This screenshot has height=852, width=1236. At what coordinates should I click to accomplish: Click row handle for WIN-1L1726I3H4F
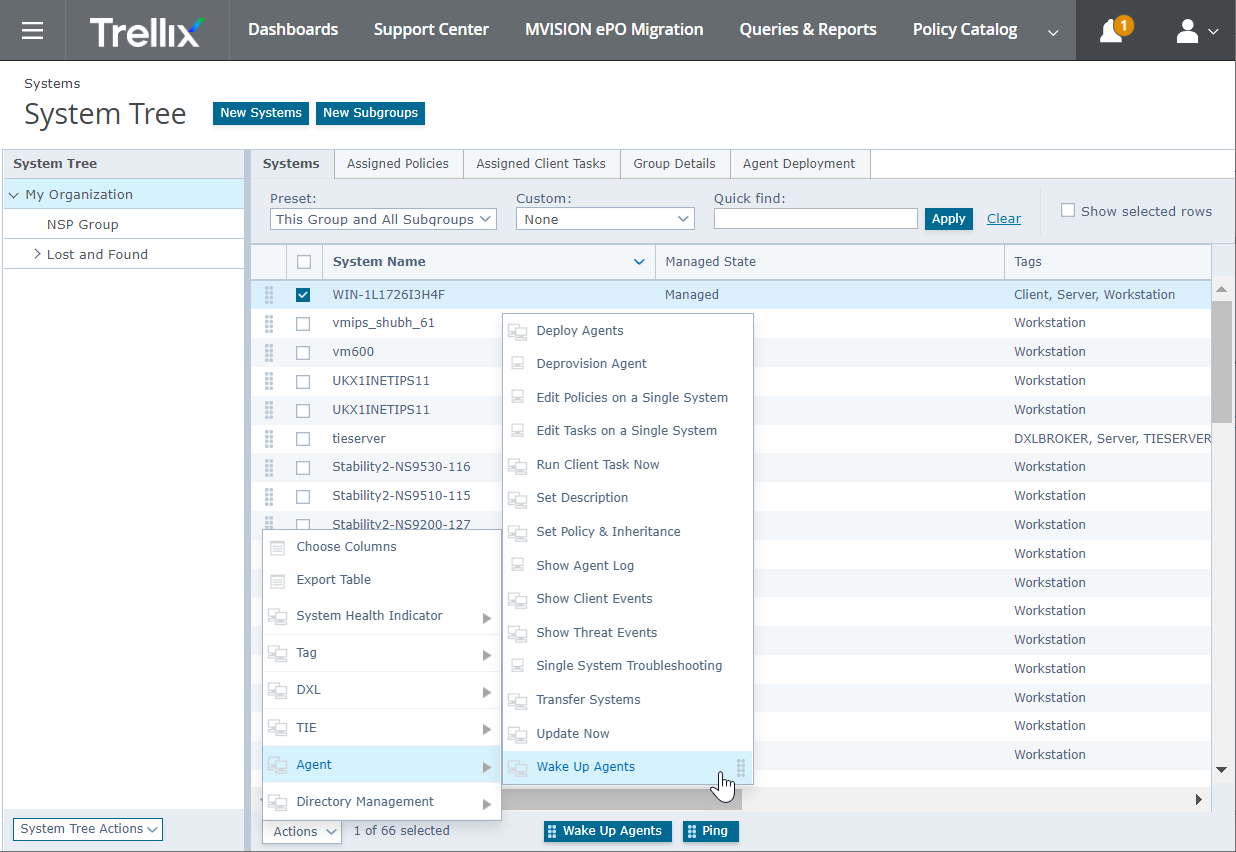pyautogui.click(x=269, y=295)
